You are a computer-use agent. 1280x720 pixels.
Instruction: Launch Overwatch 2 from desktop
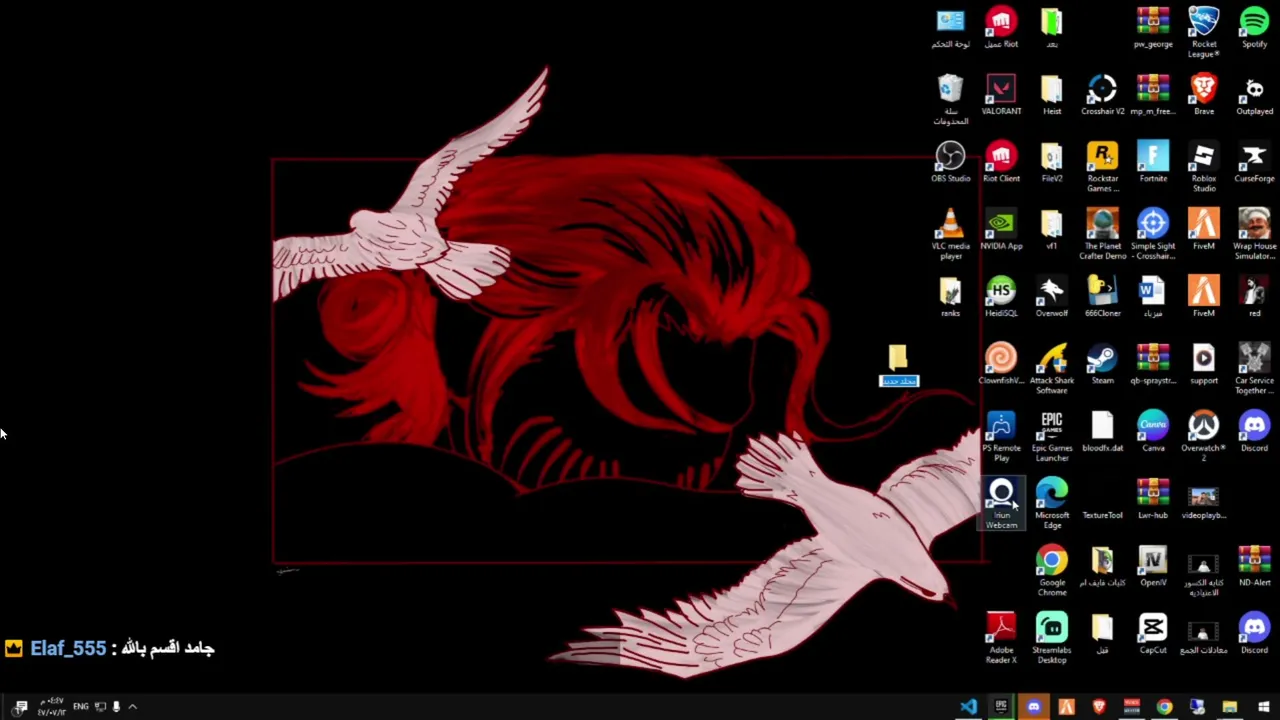(x=1204, y=437)
